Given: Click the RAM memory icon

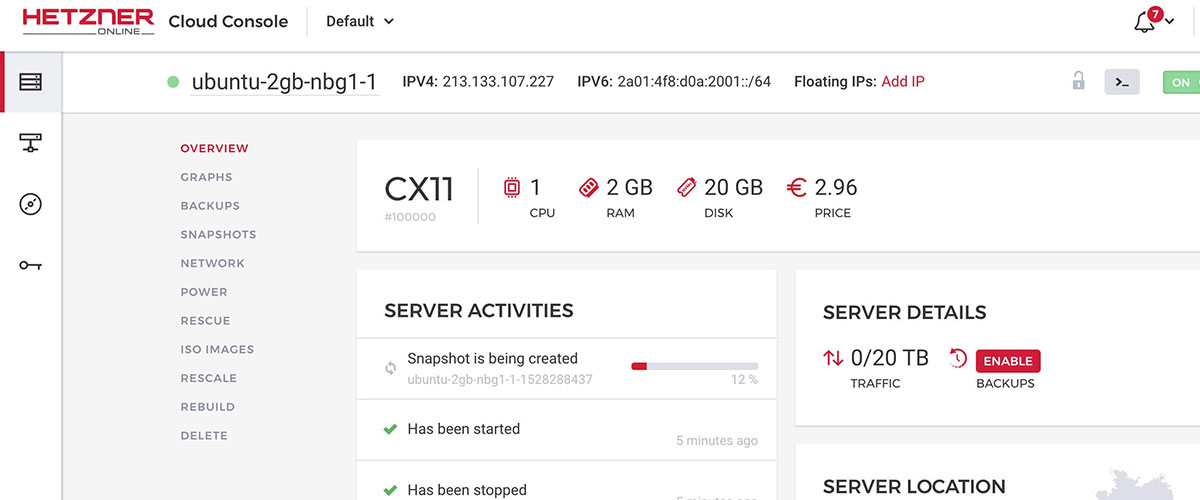Looking at the screenshot, I should tap(588, 187).
